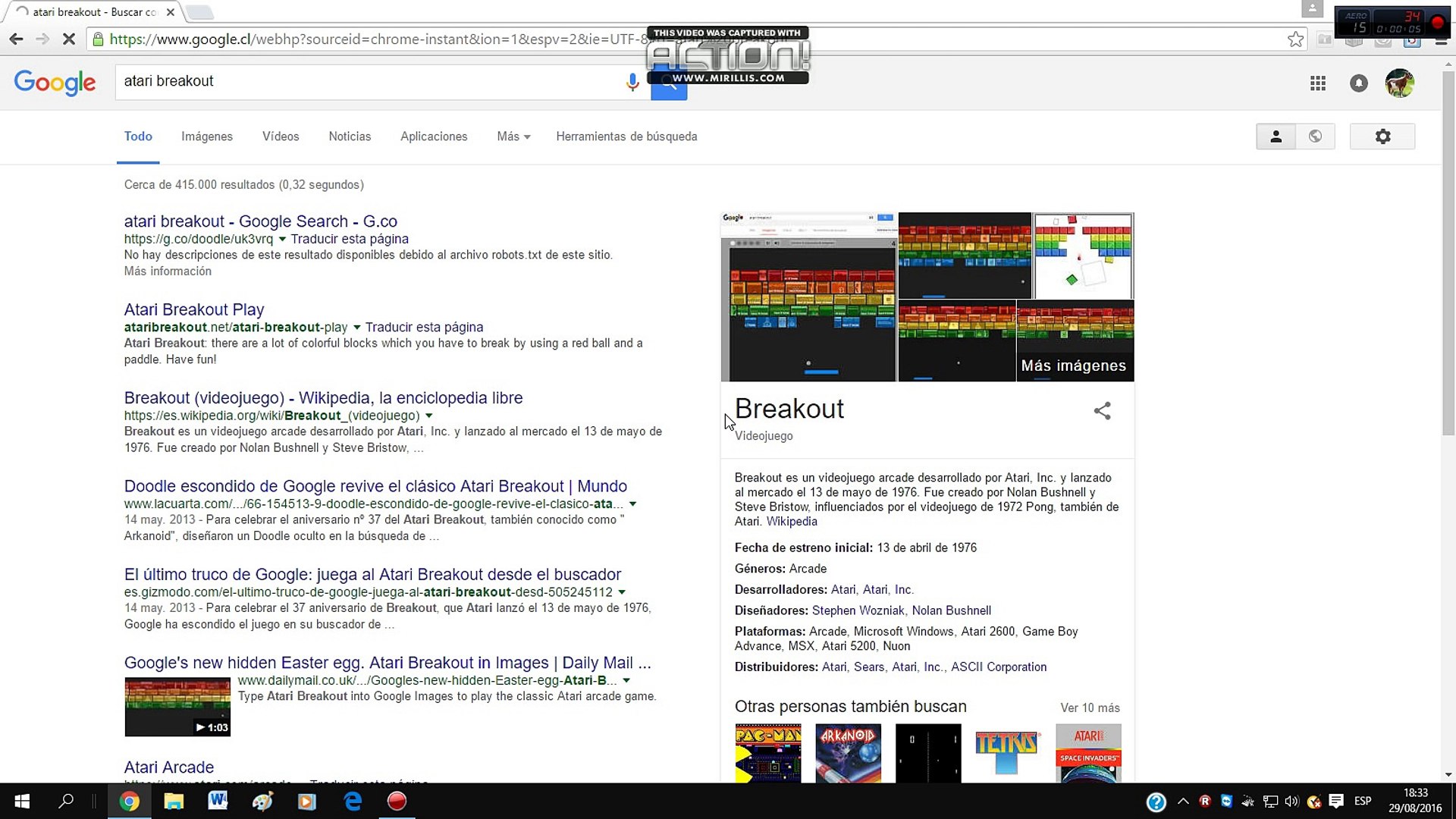Launch Microsoft Edge from taskbar
This screenshot has width=1456, height=819.
click(x=353, y=801)
